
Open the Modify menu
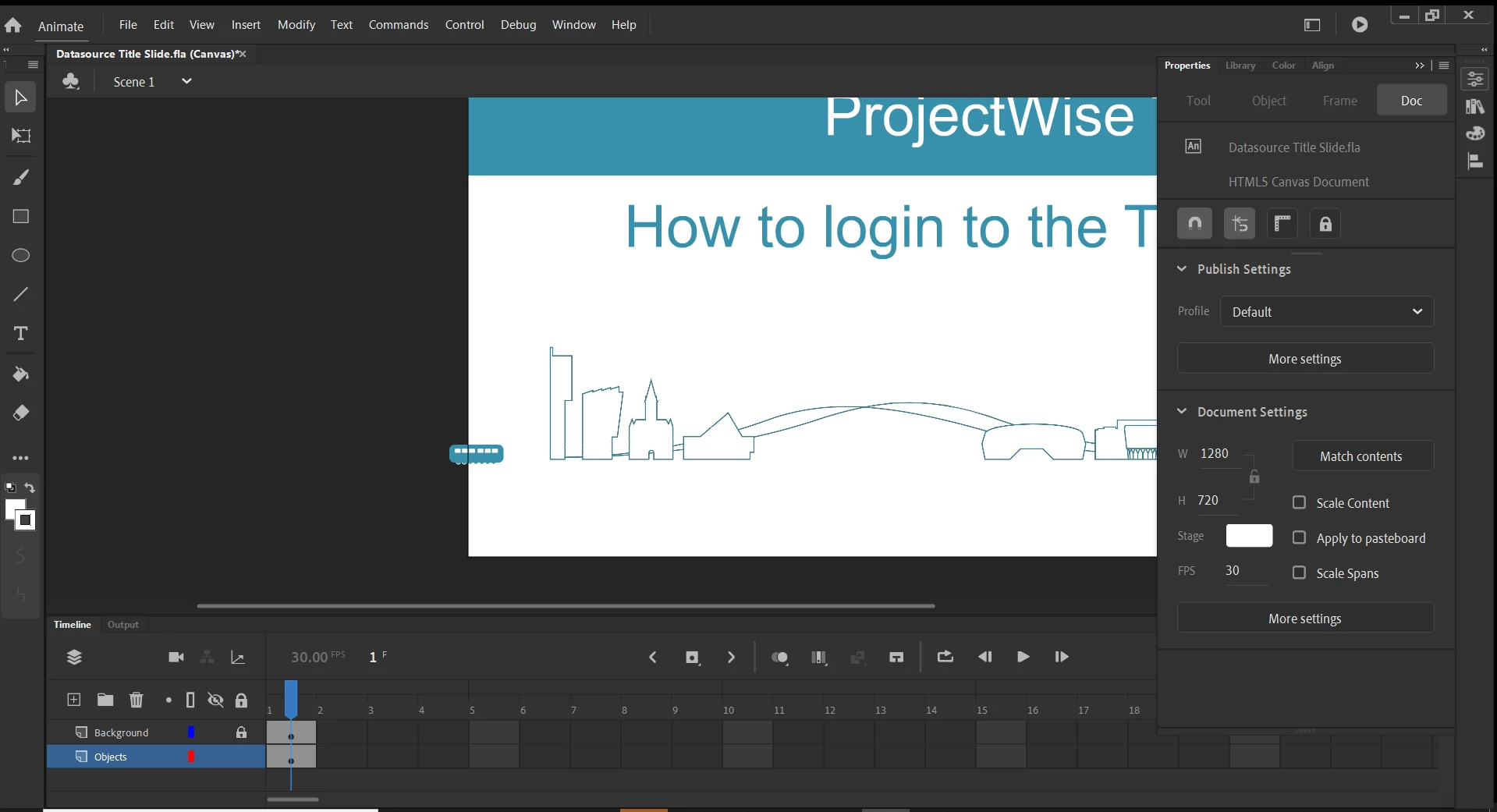pyautogui.click(x=296, y=25)
